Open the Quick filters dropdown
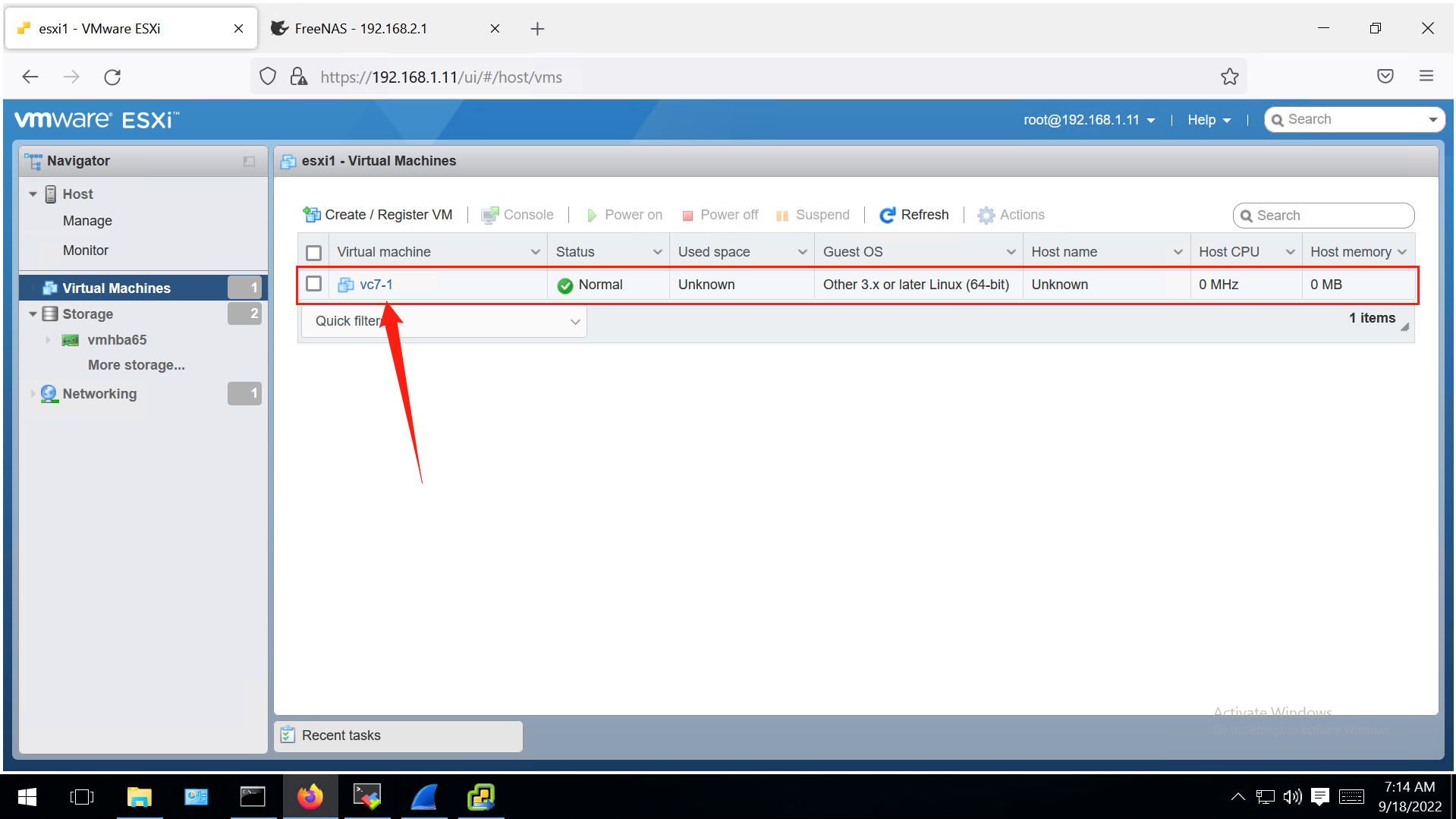This screenshot has width=1456, height=819. point(444,321)
